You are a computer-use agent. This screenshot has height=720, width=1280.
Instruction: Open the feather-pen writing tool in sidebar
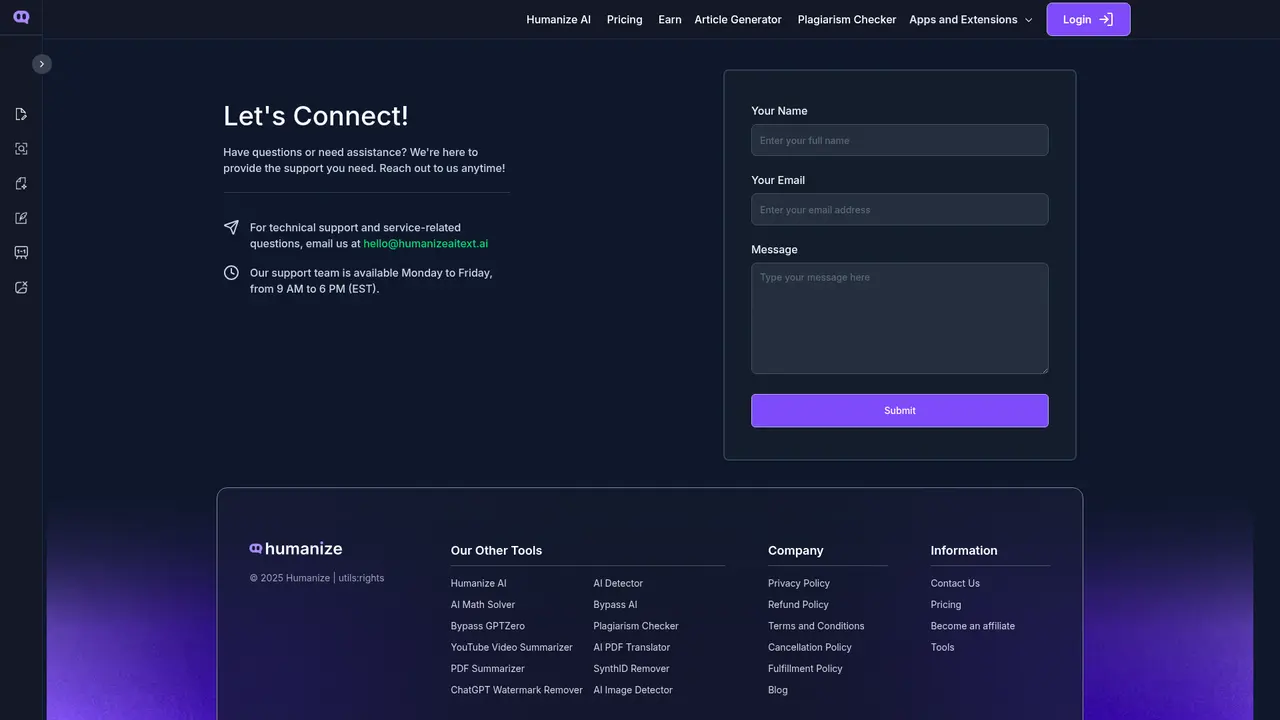(21, 218)
